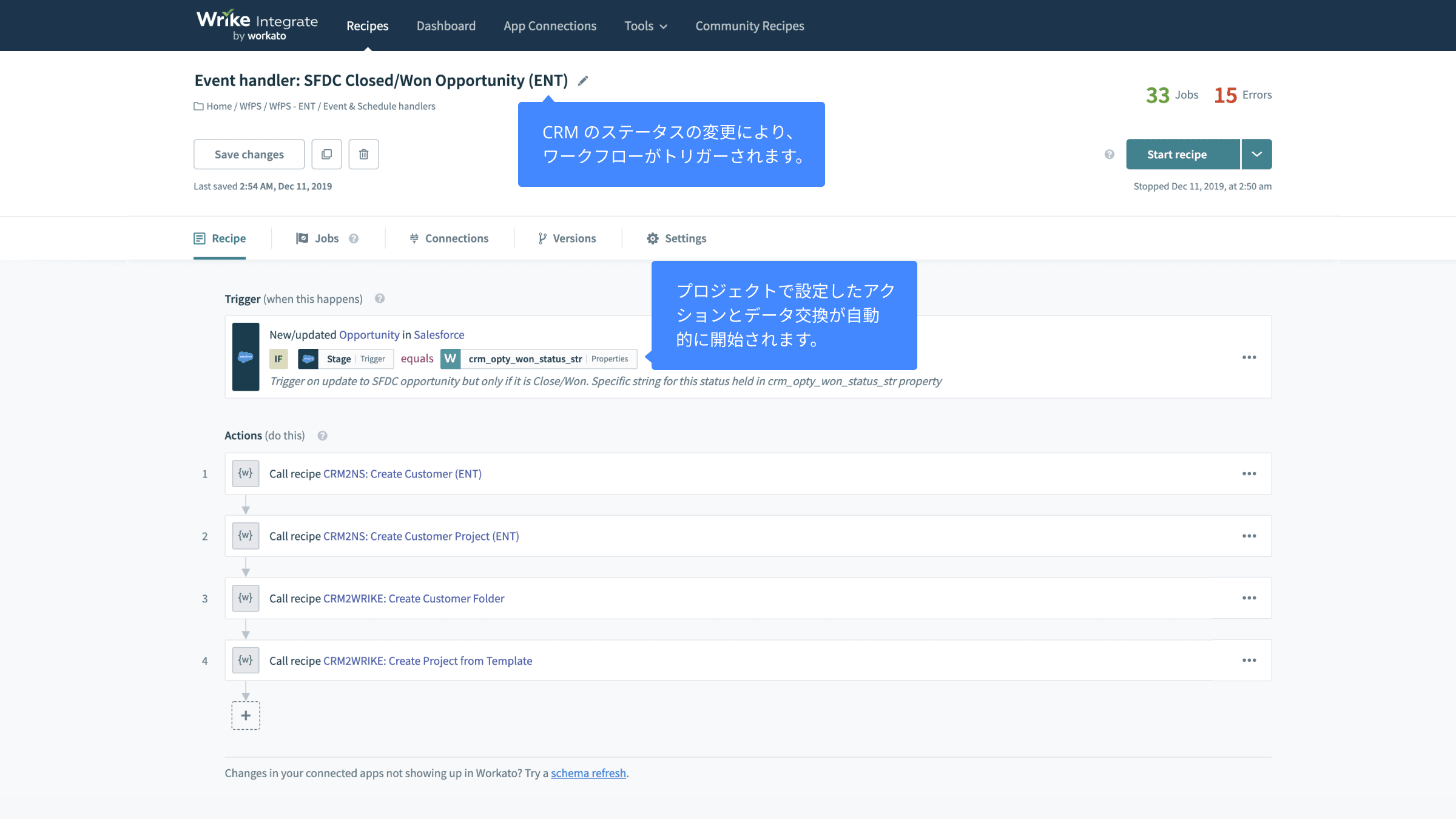
Task: Click the trigger description comment text
Action: point(605,381)
